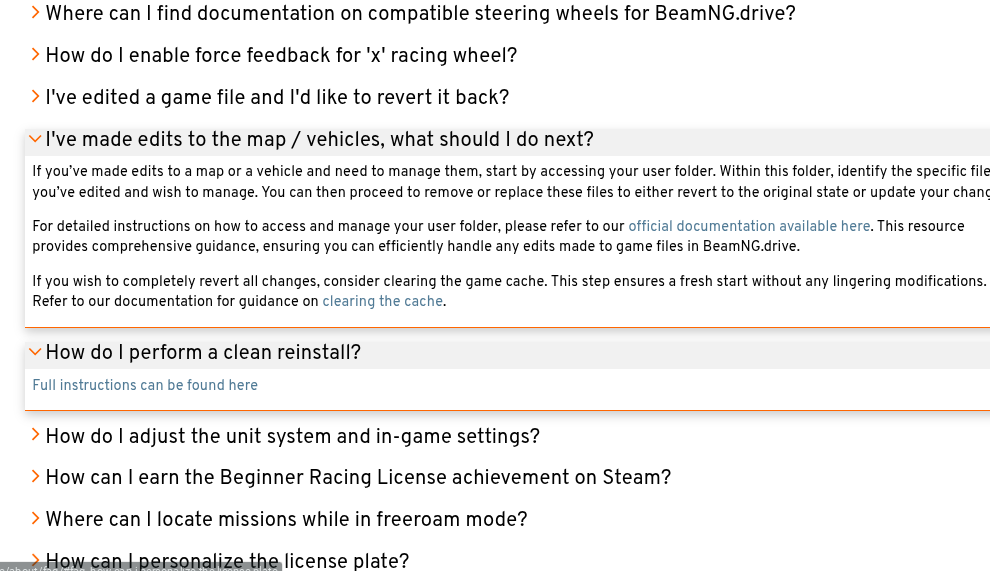Collapse the clean reinstall section chevron
This screenshot has width=990, height=571.
click(36, 352)
